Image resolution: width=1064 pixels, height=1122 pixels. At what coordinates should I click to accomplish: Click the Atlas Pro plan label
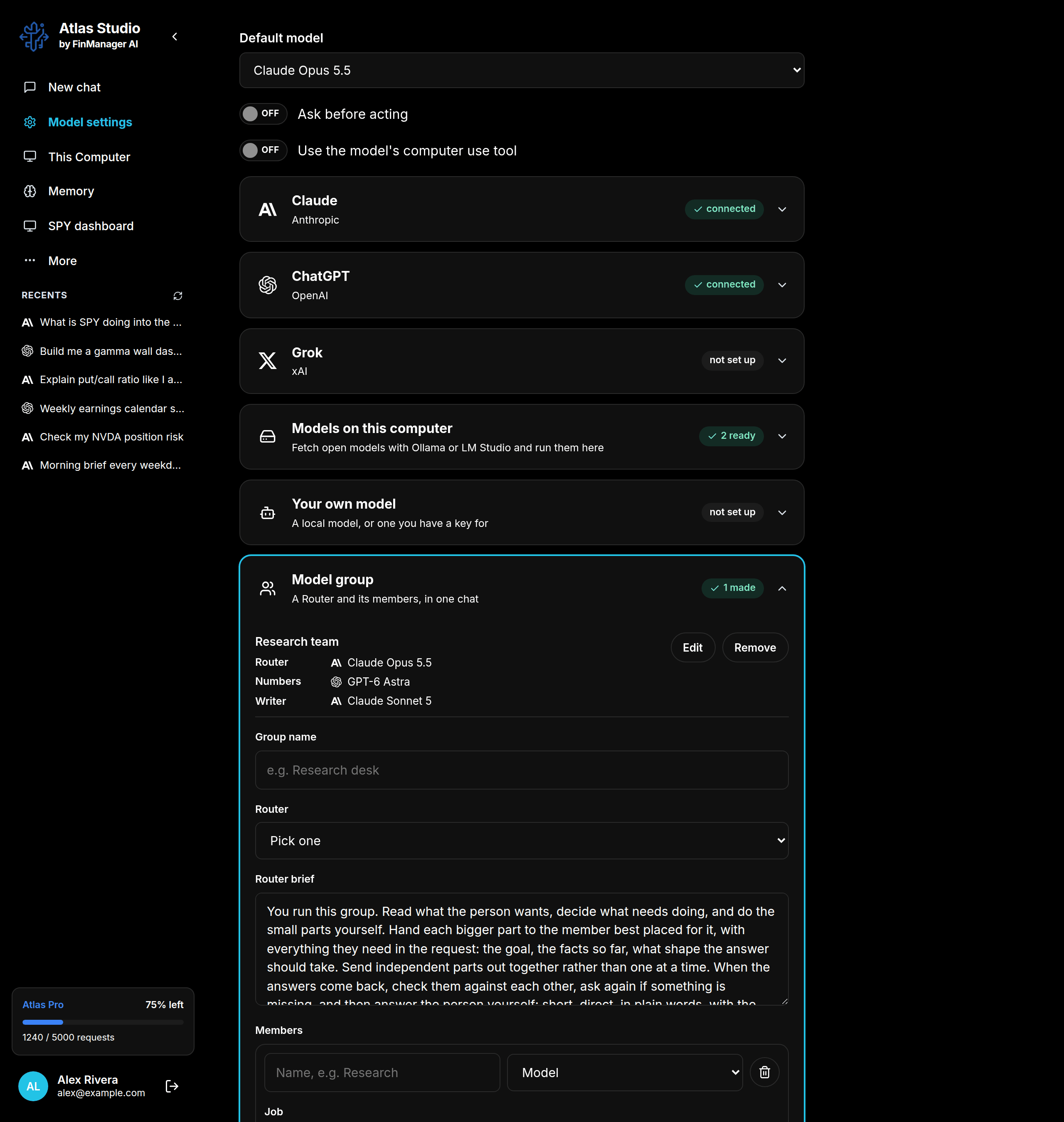pyautogui.click(x=43, y=1005)
